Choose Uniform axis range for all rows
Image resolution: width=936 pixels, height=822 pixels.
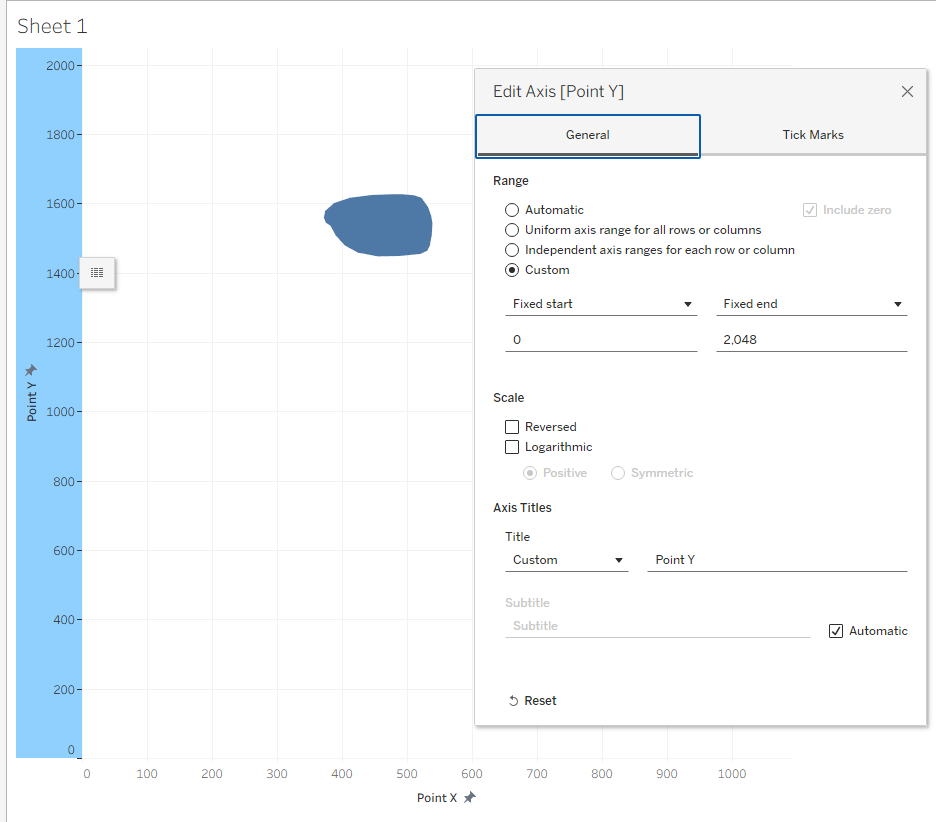coord(512,230)
